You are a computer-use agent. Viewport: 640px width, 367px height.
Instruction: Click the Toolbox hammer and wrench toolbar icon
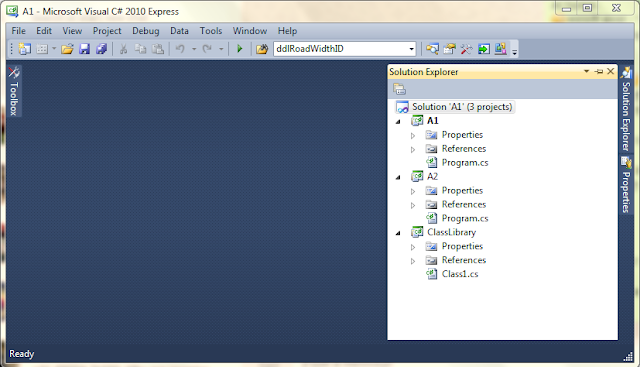[466, 49]
